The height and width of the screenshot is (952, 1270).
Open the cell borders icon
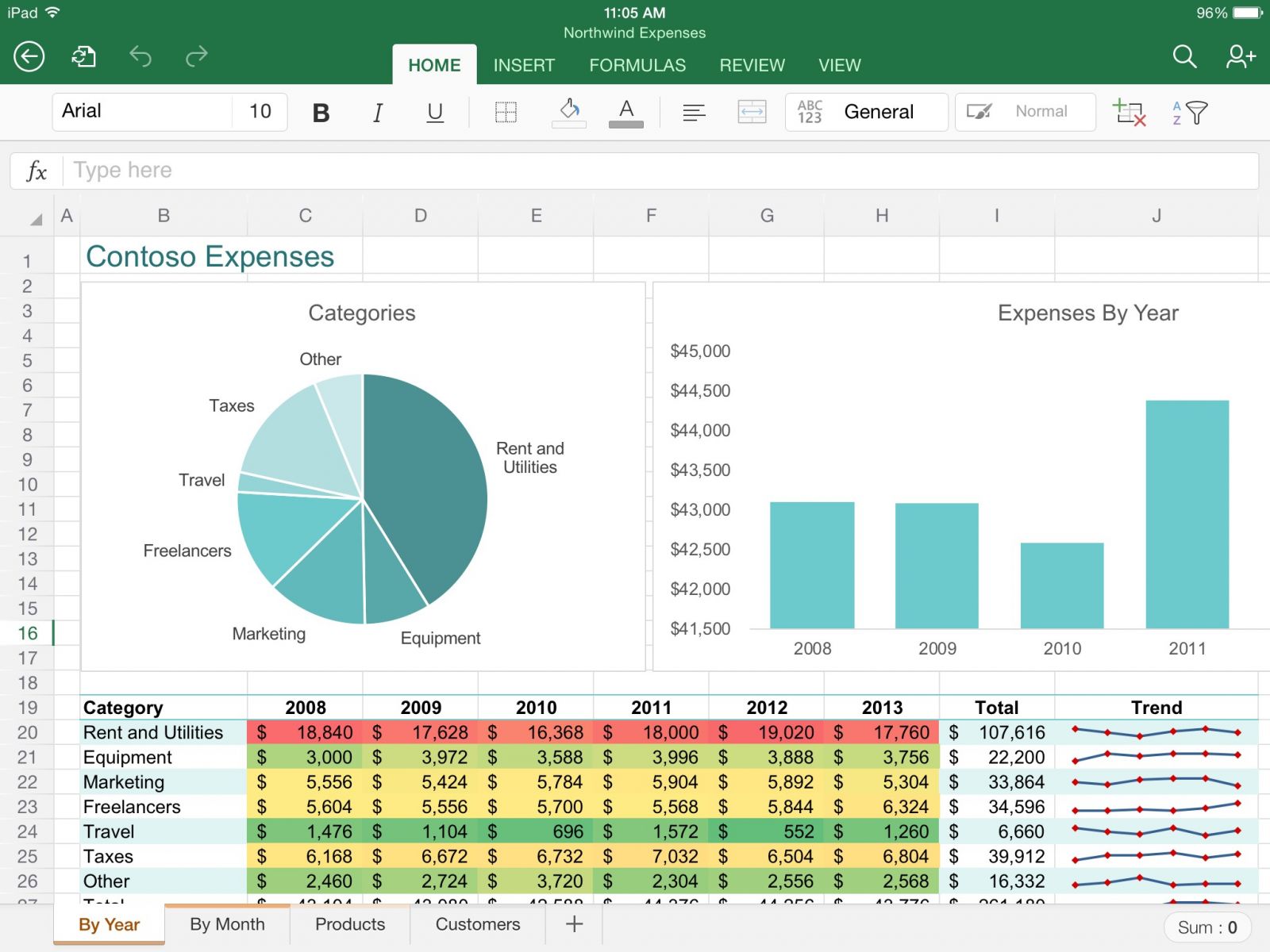[506, 113]
